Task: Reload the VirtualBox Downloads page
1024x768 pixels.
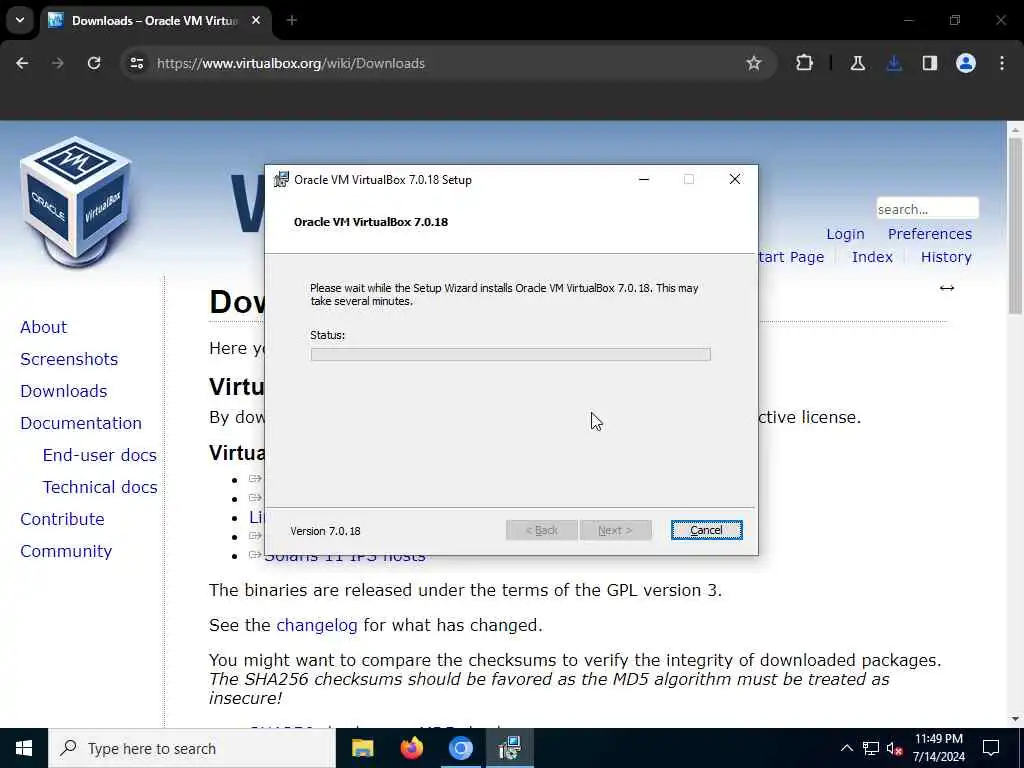Action: click(94, 63)
